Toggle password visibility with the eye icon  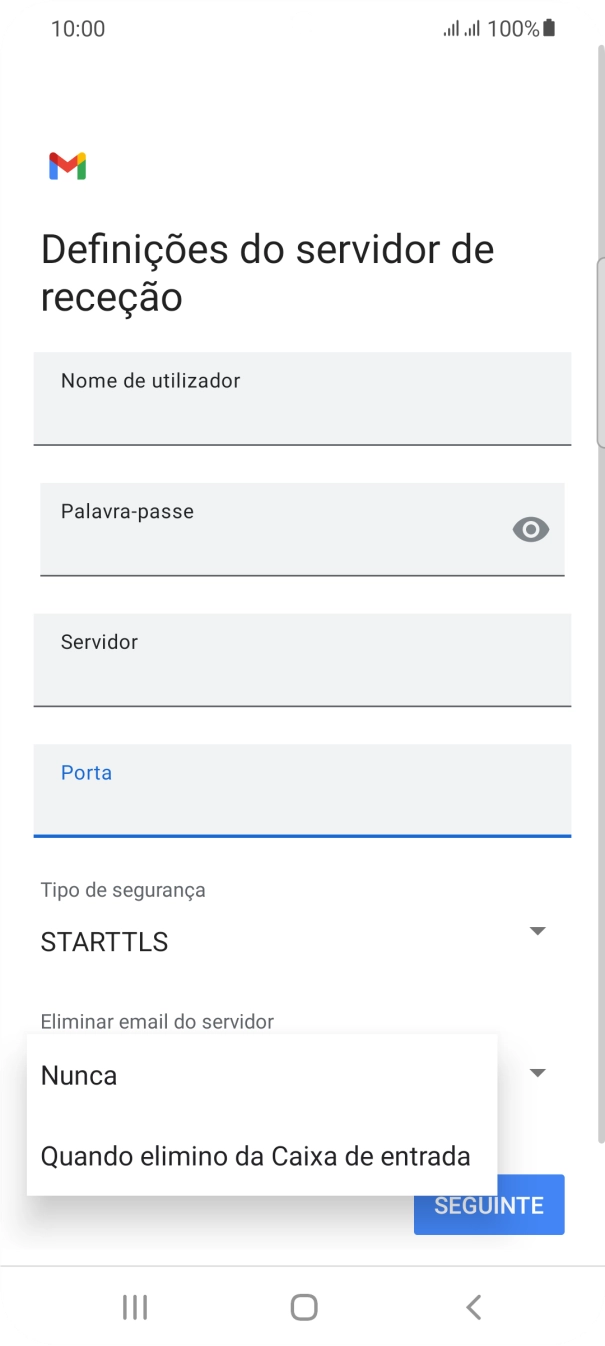(x=531, y=530)
